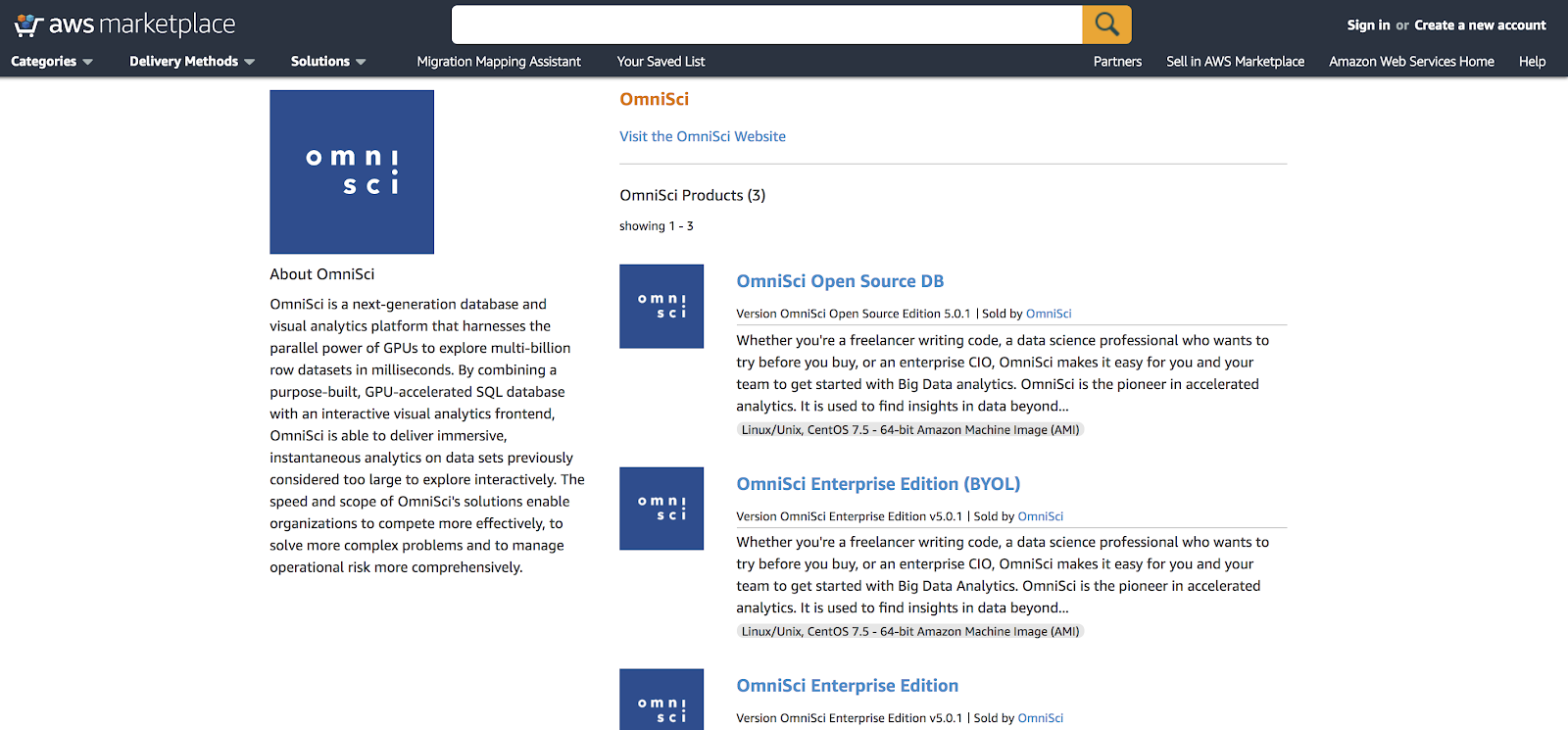Click OmniSci seller link under Enterprise Edition (BYOL)
This screenshot has width=1568, height=730.
tap(1041, 516)
